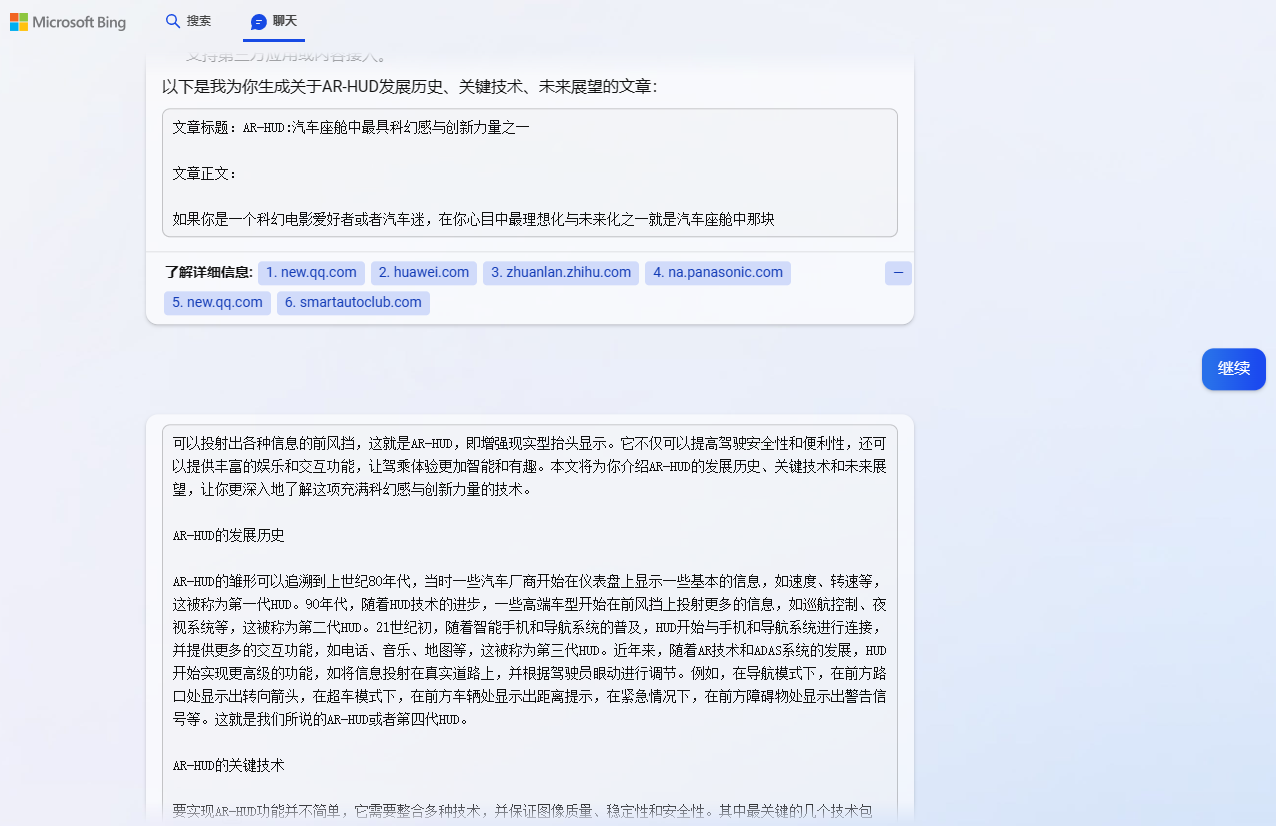
Task: Open the smartautoclub.com reference
Action: click(353, 302)
